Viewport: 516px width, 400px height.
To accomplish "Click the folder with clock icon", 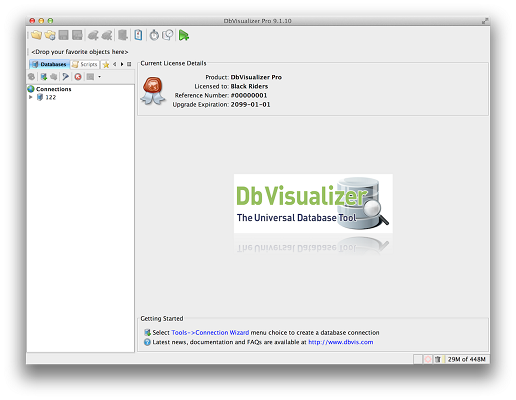I will (50, 35).
